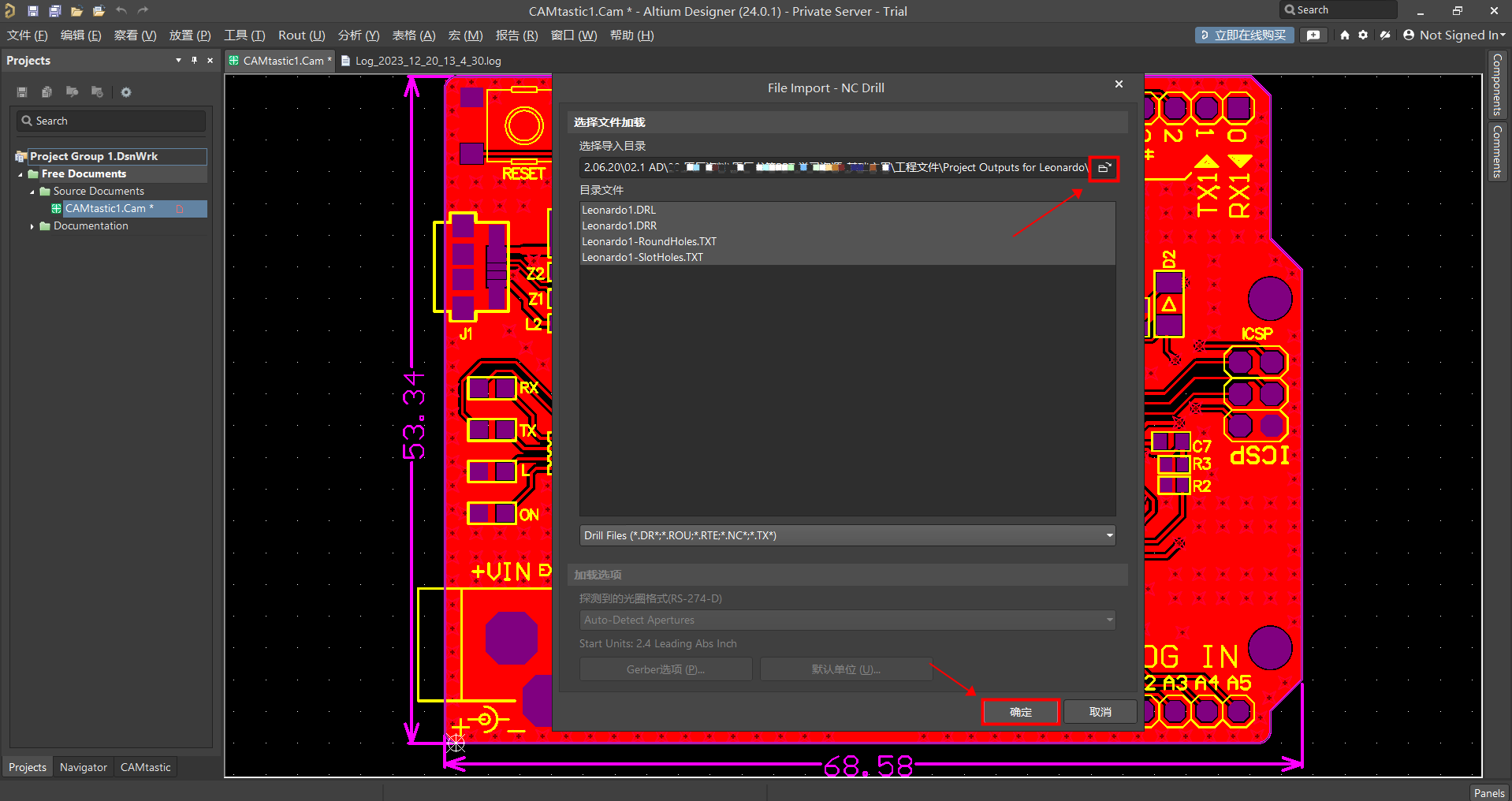1512x801 pixels.
Task: Switch to the Navigator bottom tab
Action: tap(84, 767)
